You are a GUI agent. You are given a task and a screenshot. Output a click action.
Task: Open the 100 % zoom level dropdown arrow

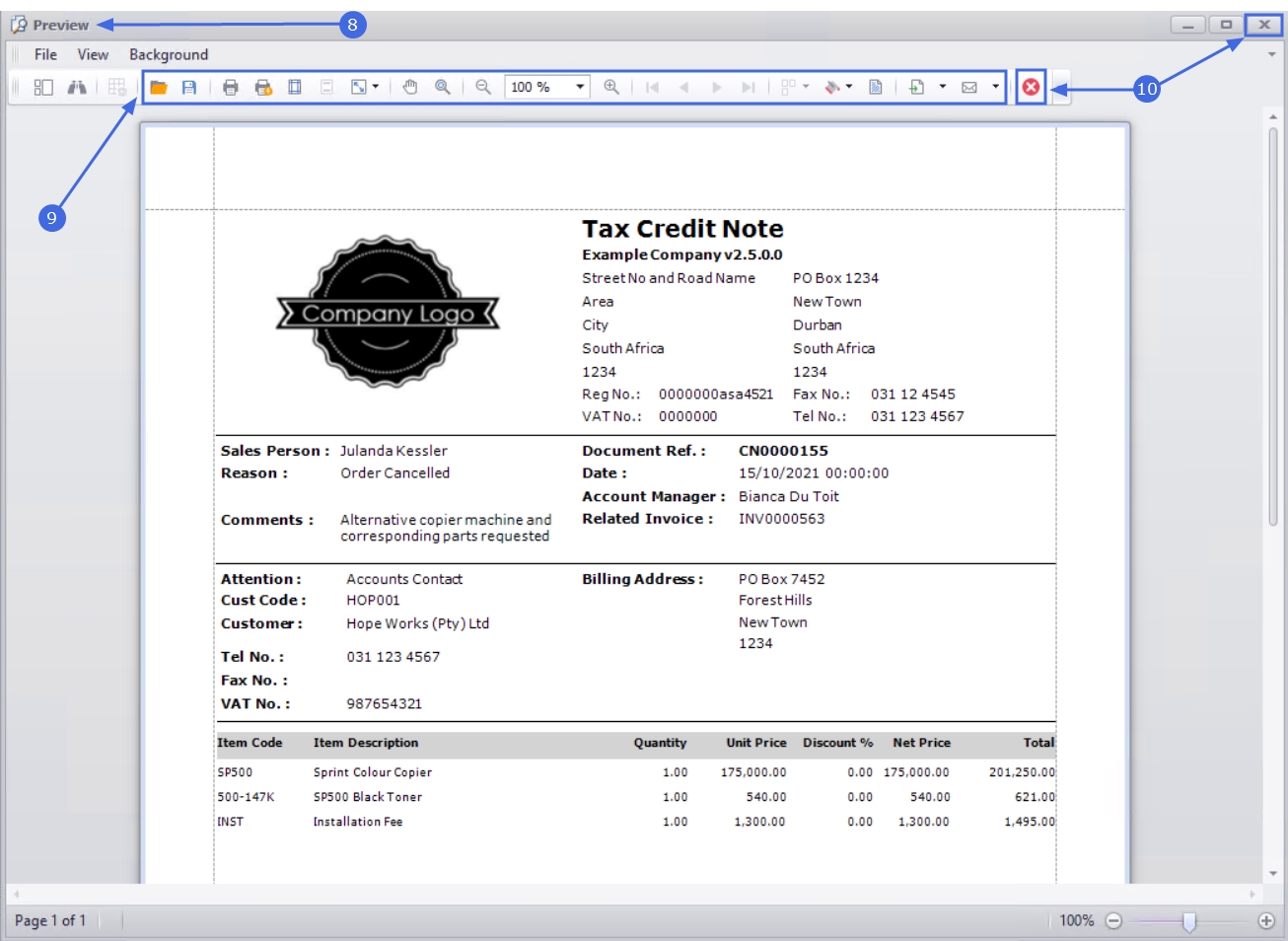point(580,87)
